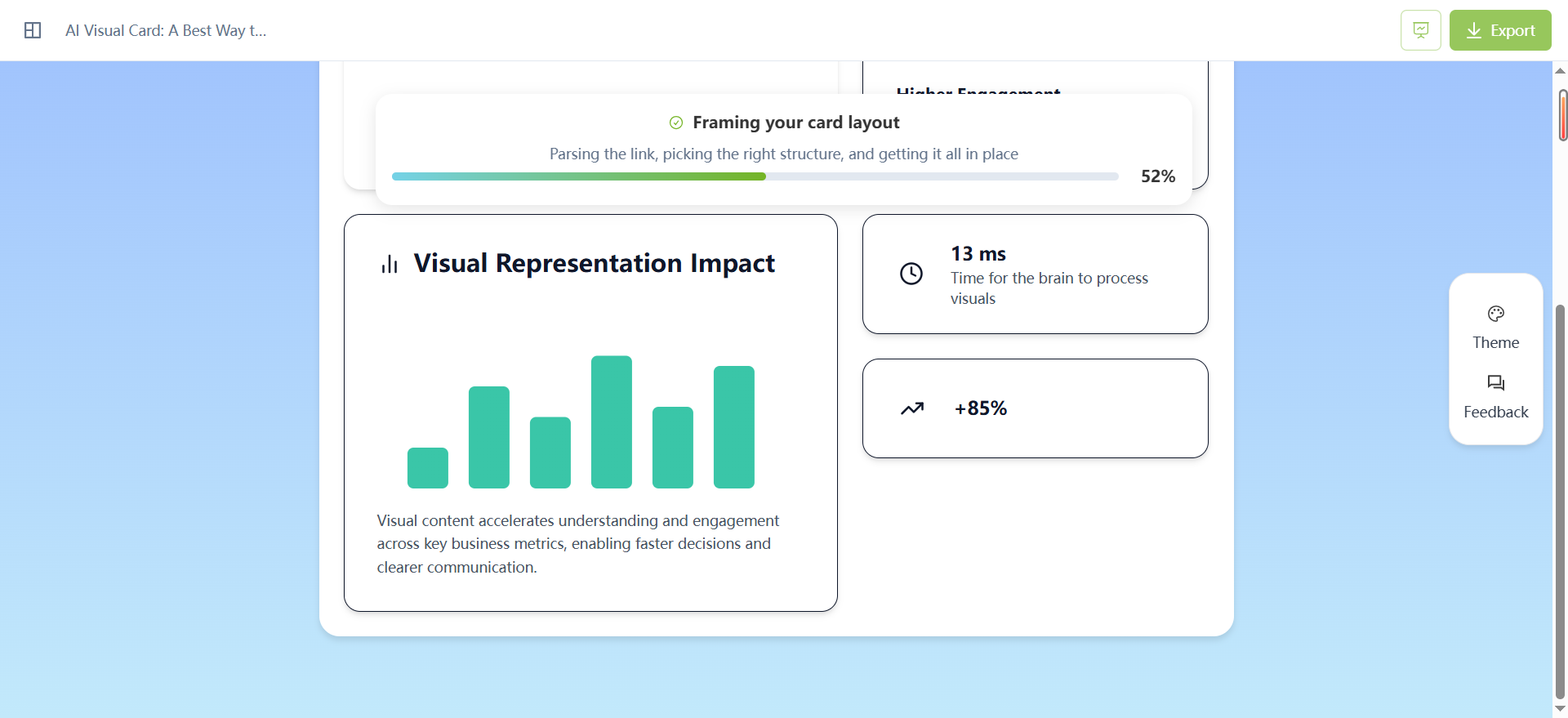Viewport: 1568px width, 718px height.
Task: Click the scrollbar up arrow
Action: click(x=1560, y=71)
